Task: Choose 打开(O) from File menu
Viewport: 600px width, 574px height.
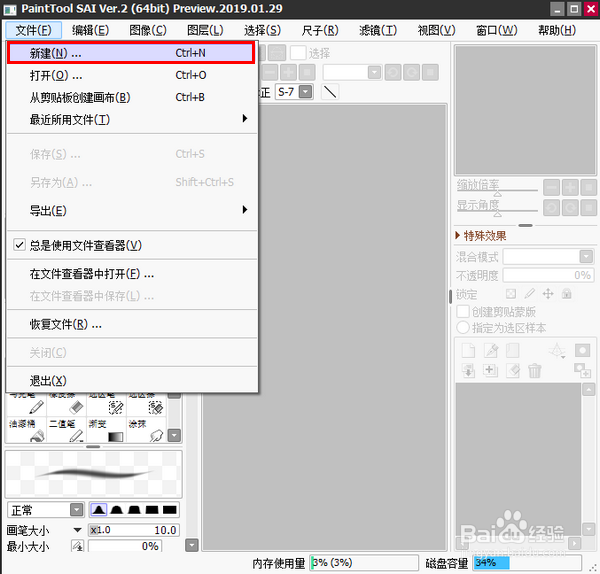Action: pos(132,75)
